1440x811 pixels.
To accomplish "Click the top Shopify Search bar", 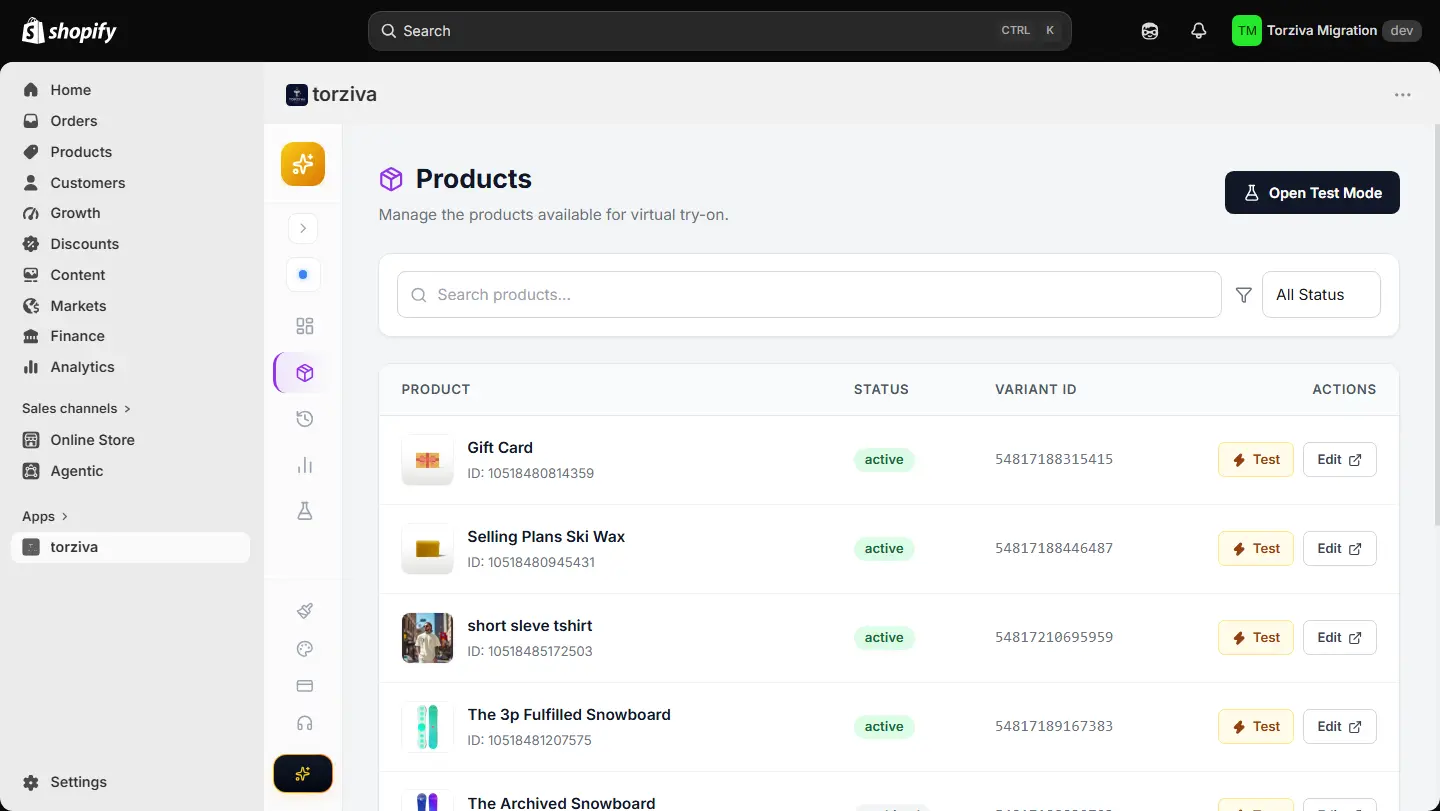I will coord(720,31).
